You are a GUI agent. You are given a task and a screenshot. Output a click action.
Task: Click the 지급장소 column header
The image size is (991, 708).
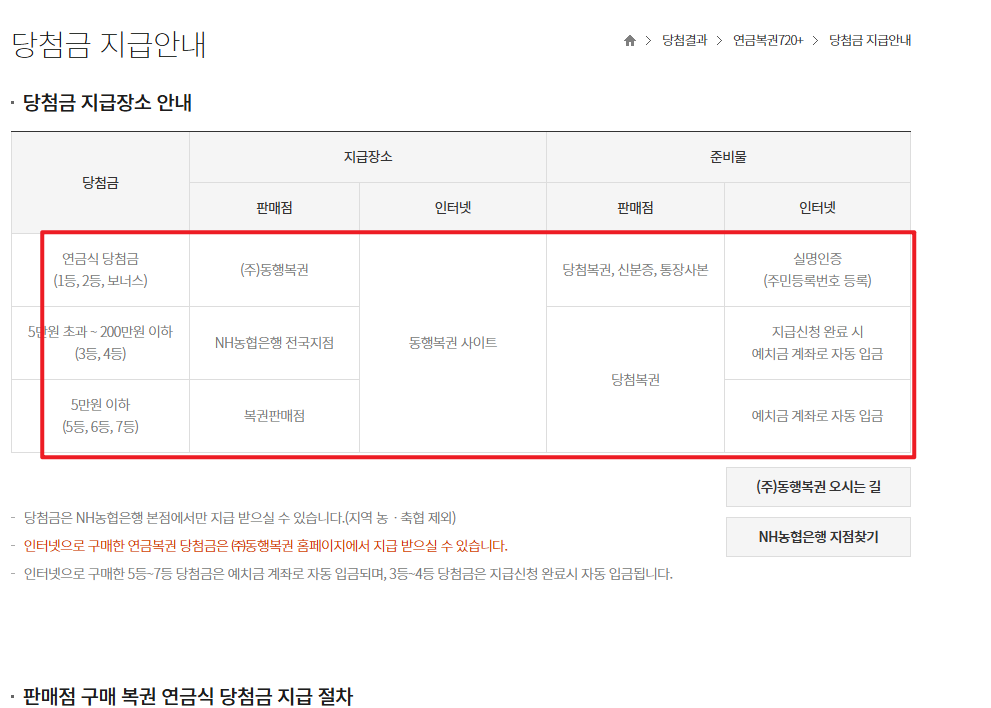click(367, 156)
